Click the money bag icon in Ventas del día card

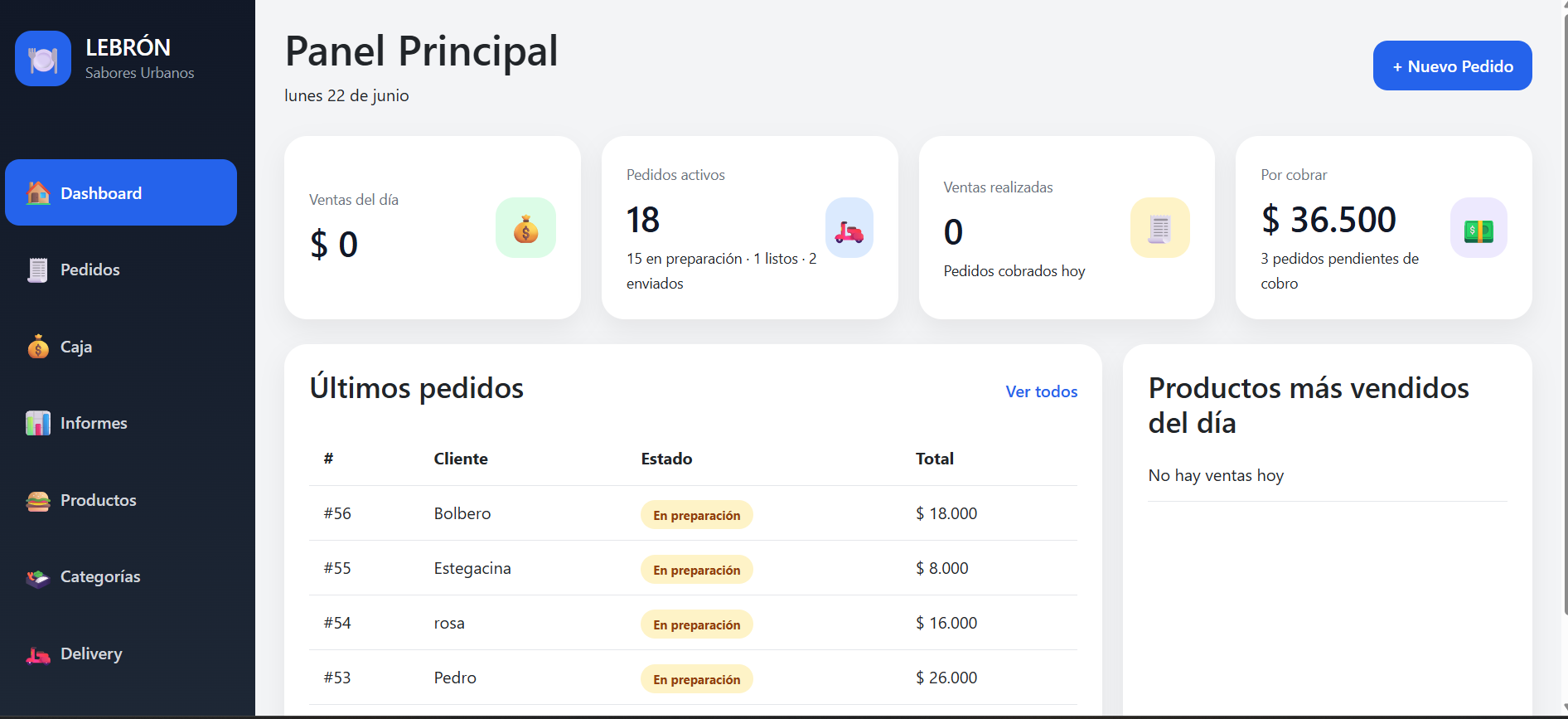[525, 228]
